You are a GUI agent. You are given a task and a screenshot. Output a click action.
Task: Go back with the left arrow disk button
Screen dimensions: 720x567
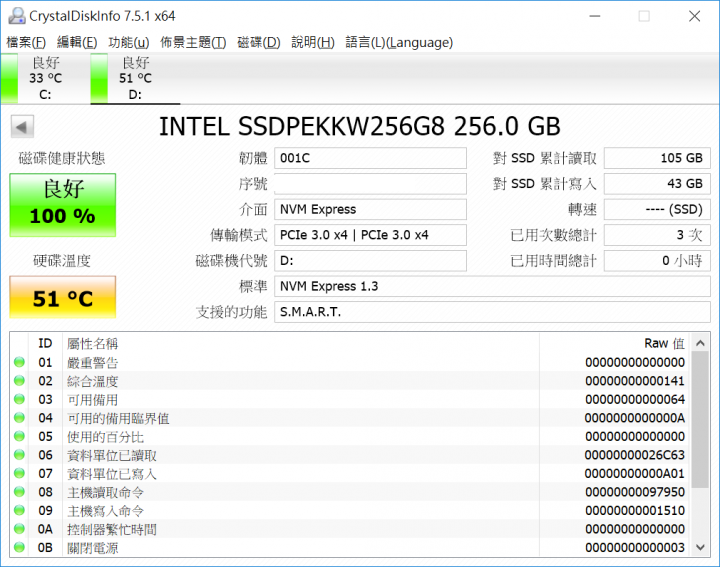click(x=22, y=127)
